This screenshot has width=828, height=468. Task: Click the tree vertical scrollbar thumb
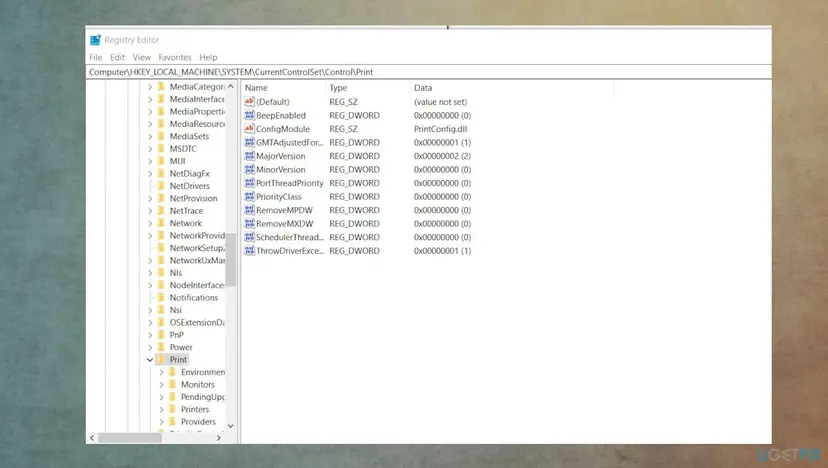(231, 260)
